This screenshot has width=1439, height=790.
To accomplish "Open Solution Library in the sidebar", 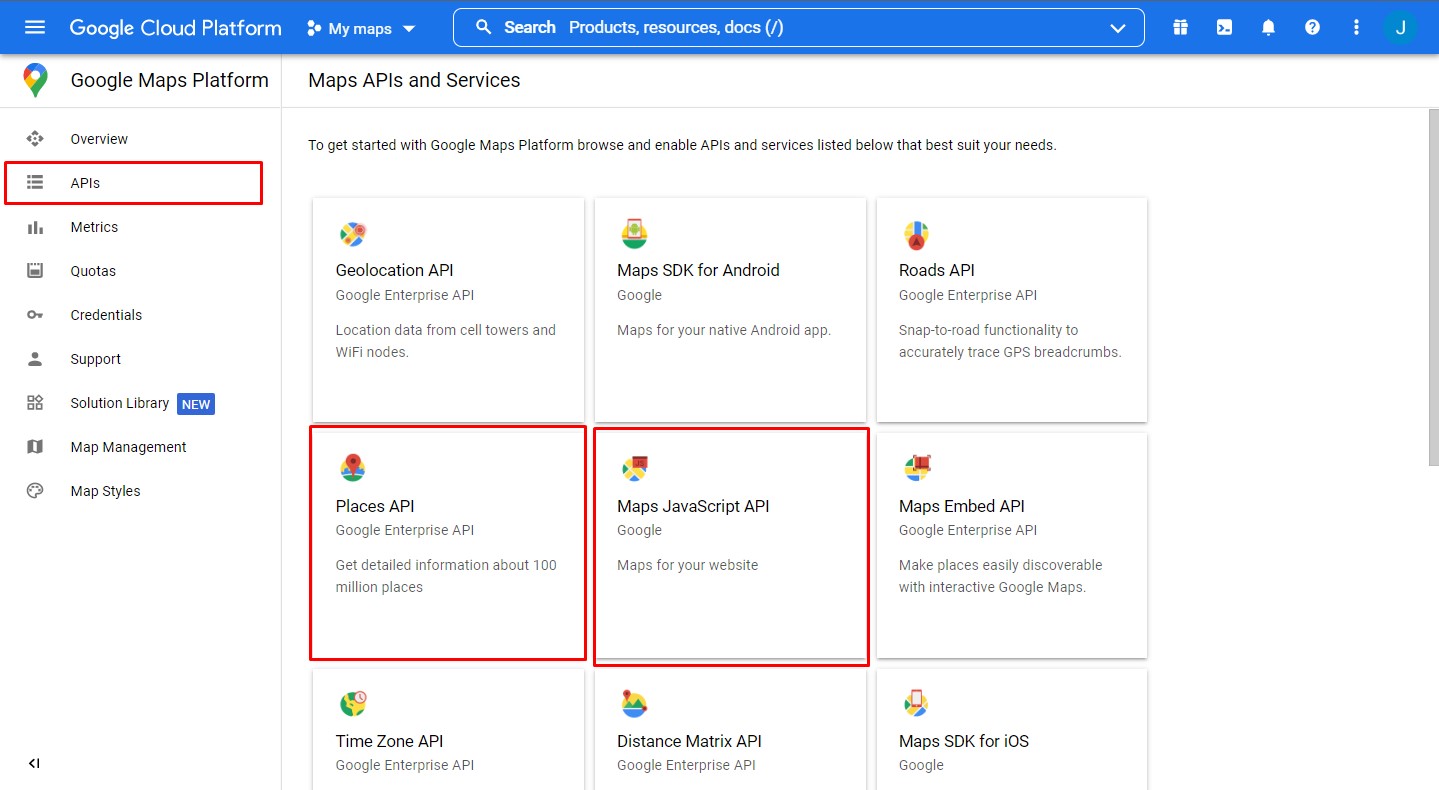I will (x=119, y=403).
